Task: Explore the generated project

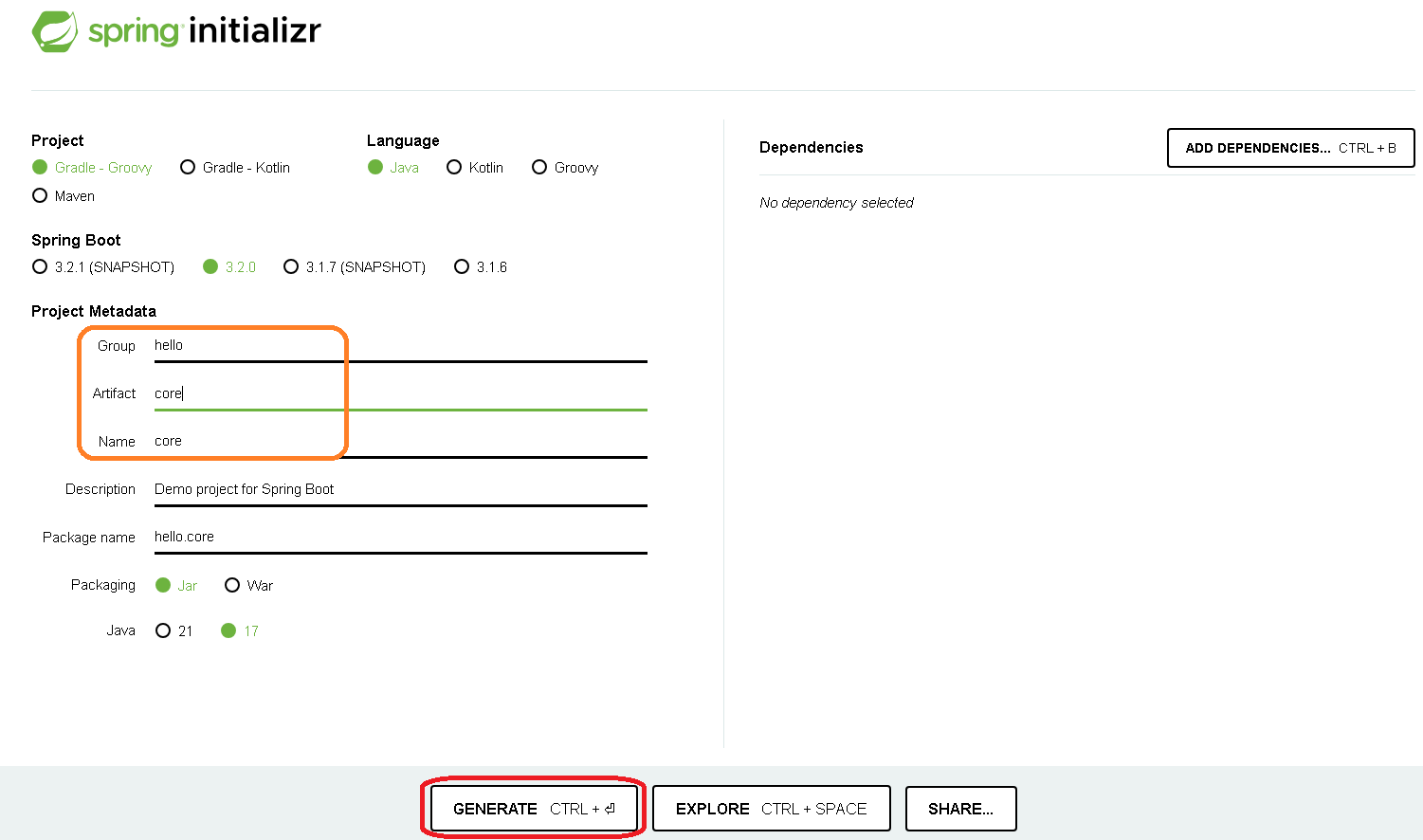Action: click(772, 809)
